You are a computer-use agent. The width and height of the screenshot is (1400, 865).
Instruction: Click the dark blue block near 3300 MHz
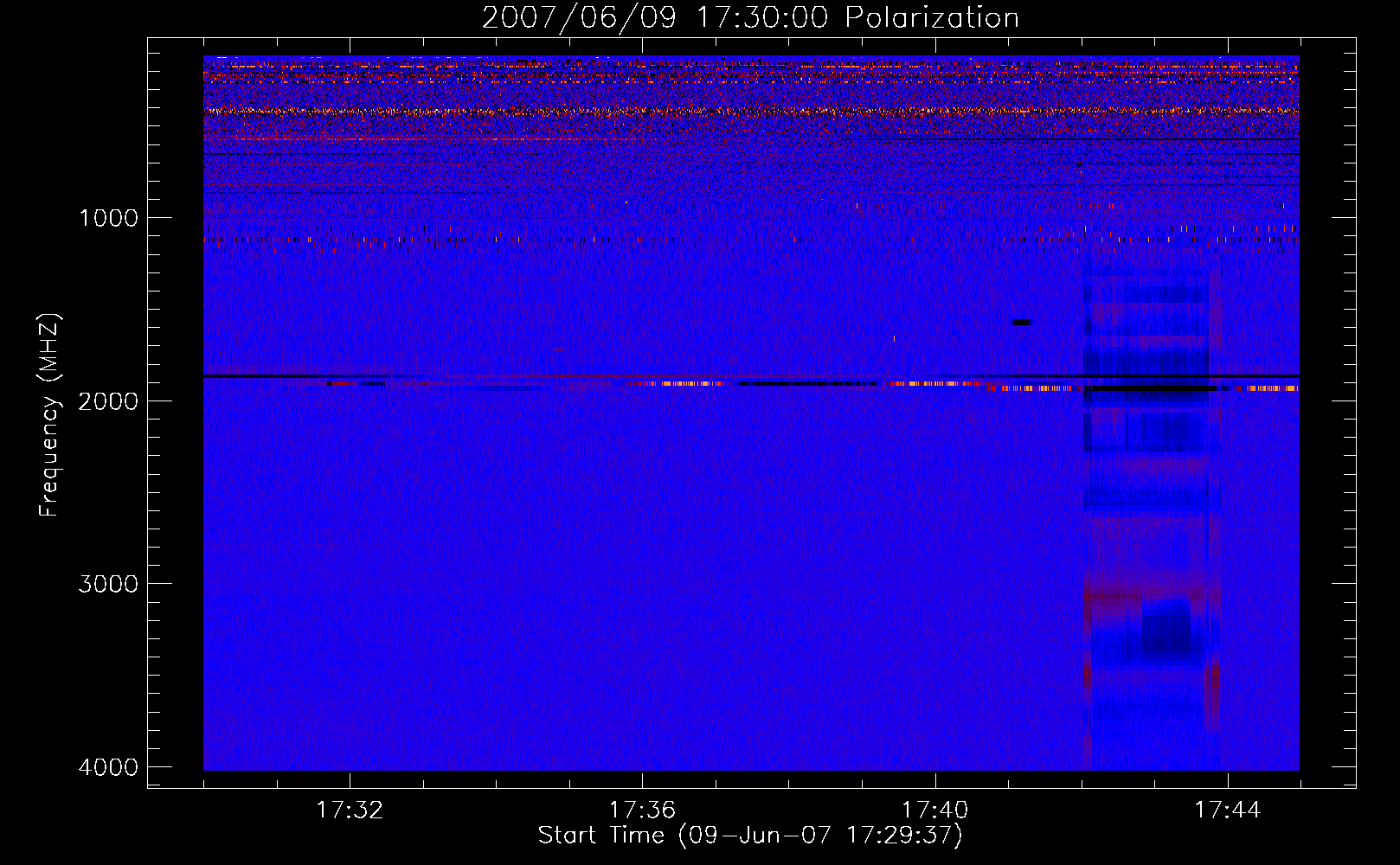point(1166,629)
